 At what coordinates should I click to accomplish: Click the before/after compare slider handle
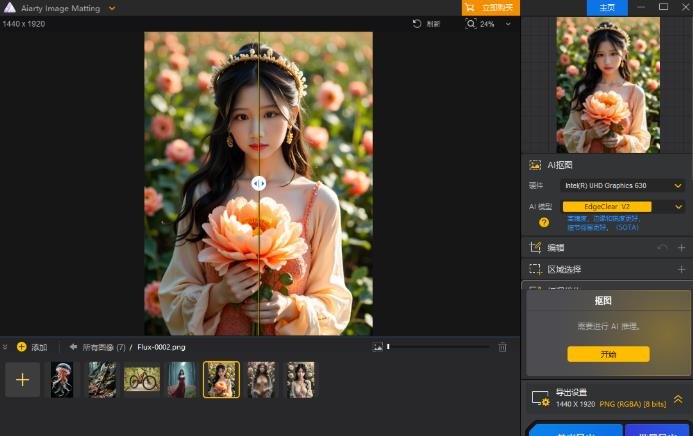(x=259, y=183)
